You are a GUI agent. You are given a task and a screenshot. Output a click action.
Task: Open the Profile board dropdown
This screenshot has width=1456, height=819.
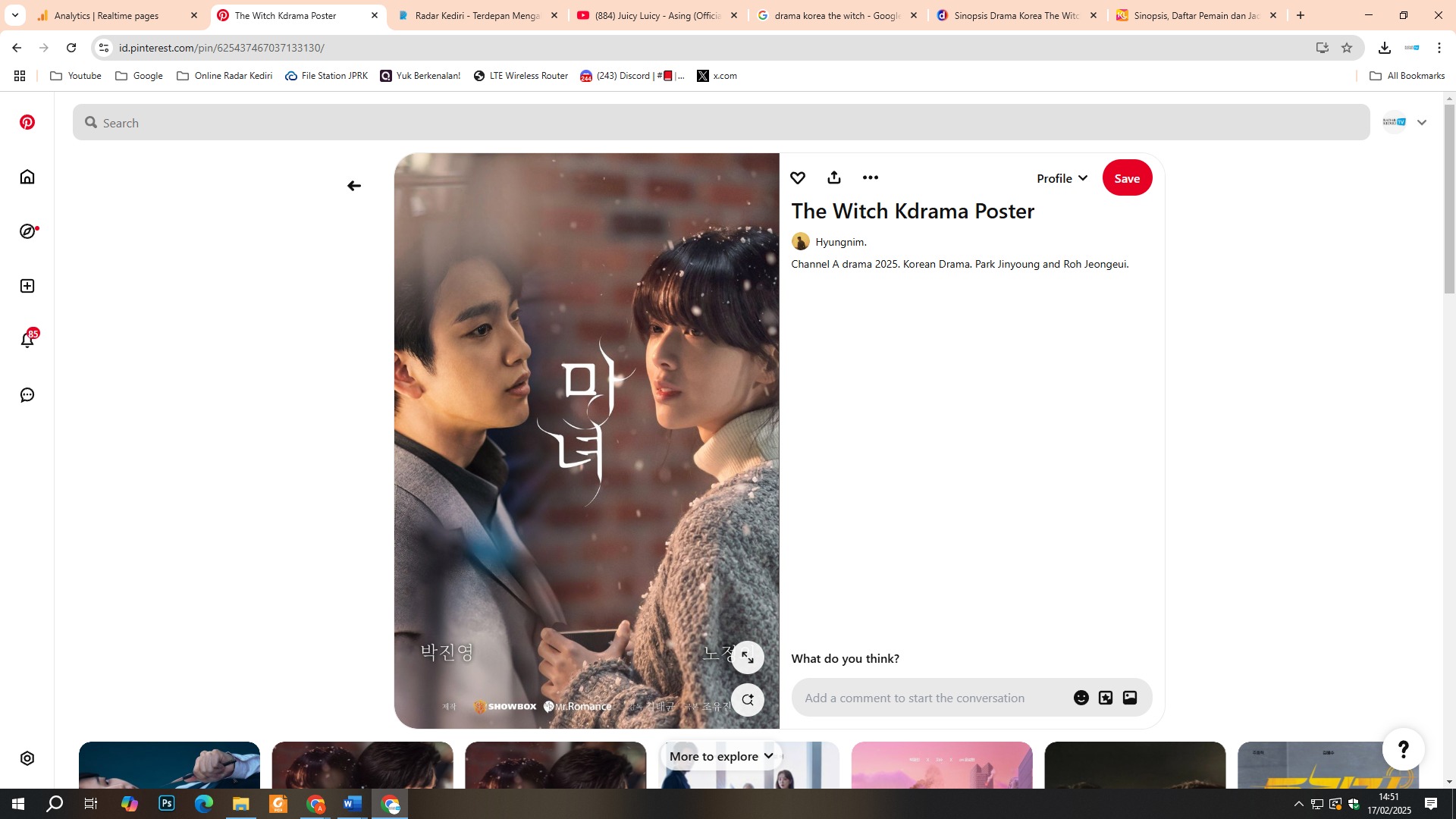[1062, 178]
